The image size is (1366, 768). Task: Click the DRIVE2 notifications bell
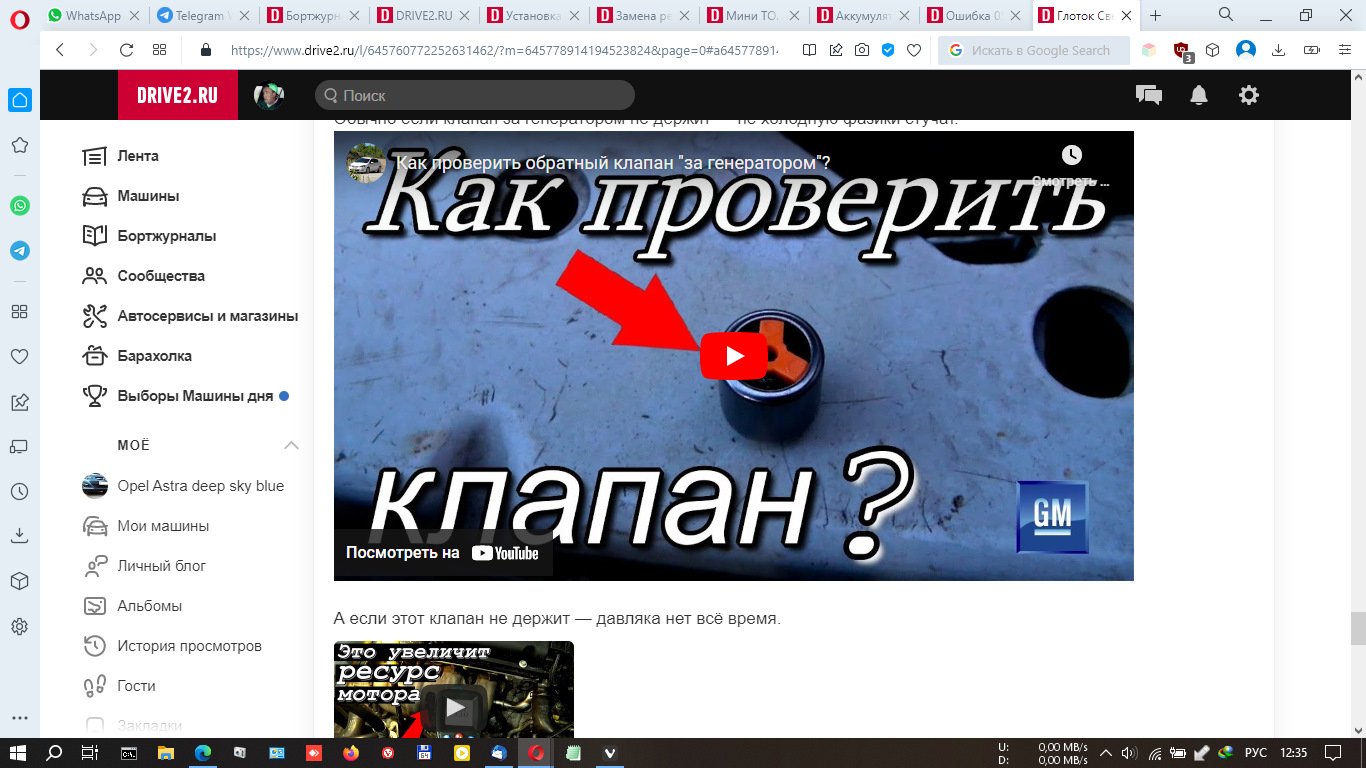click(1198, 95)
